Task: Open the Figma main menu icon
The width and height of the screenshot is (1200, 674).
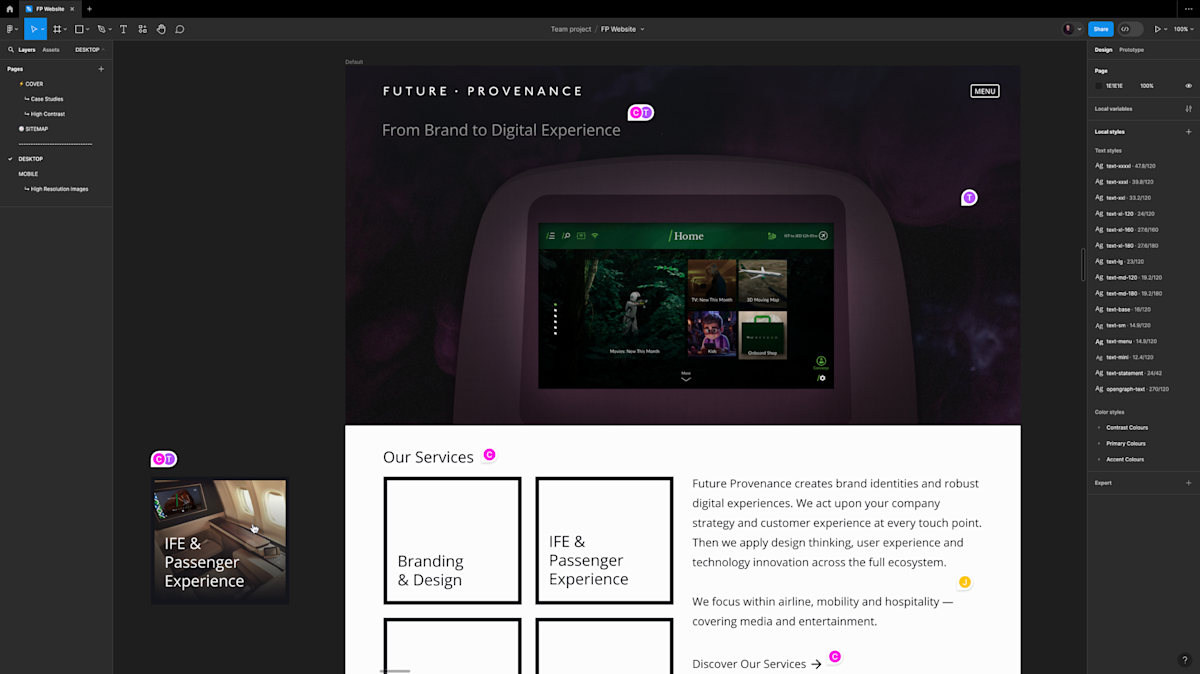Action: pos(11,29)
